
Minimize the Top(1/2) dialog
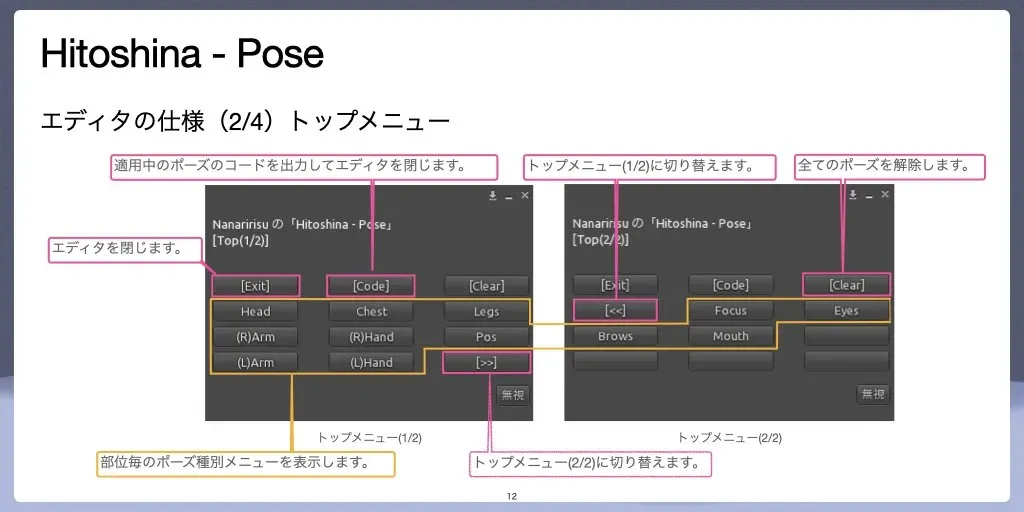click(509, 196)
